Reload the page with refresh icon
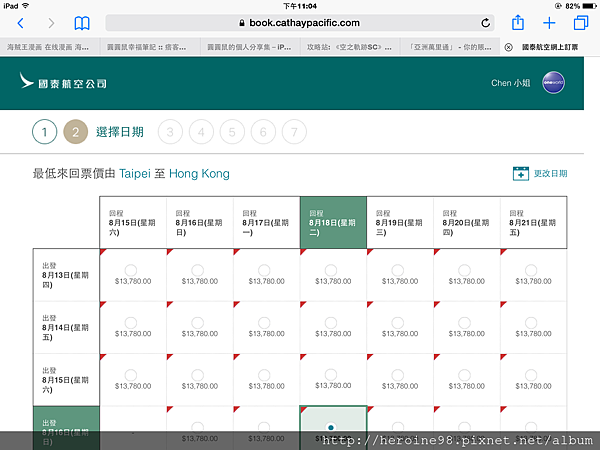 [486, 23]
